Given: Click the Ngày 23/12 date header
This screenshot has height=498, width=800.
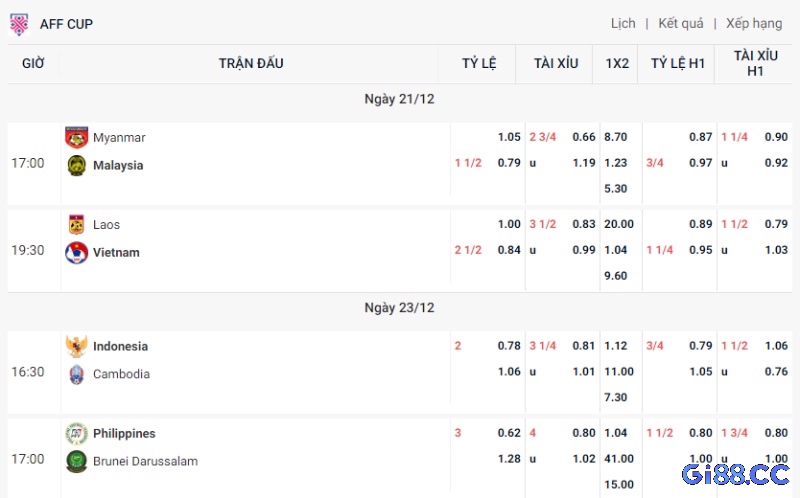Looking at the screenshot, I should tap(399, 308).
